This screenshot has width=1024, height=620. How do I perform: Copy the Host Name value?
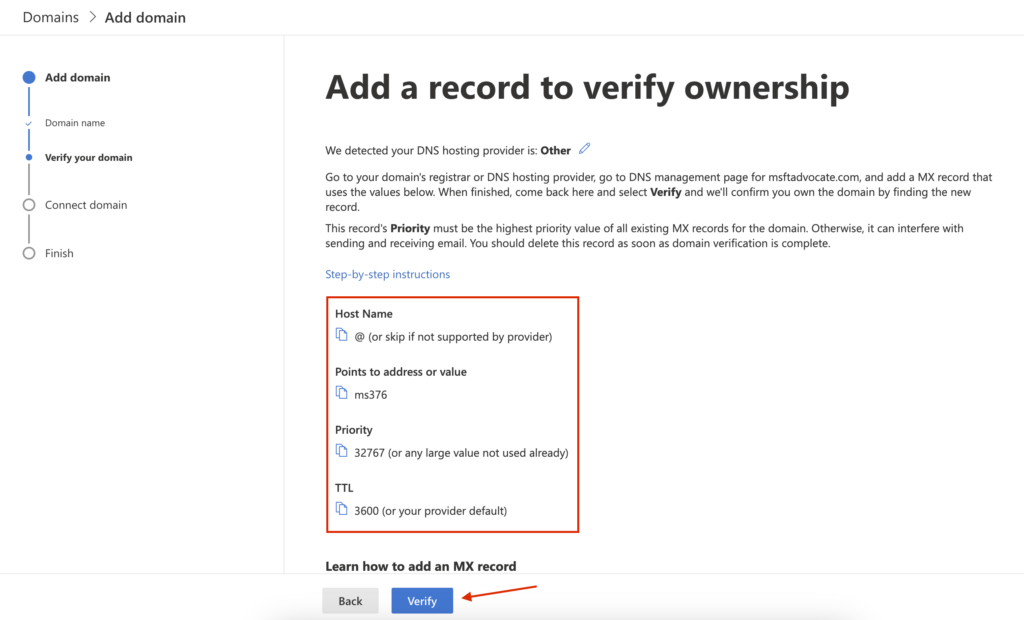point(341,335)
